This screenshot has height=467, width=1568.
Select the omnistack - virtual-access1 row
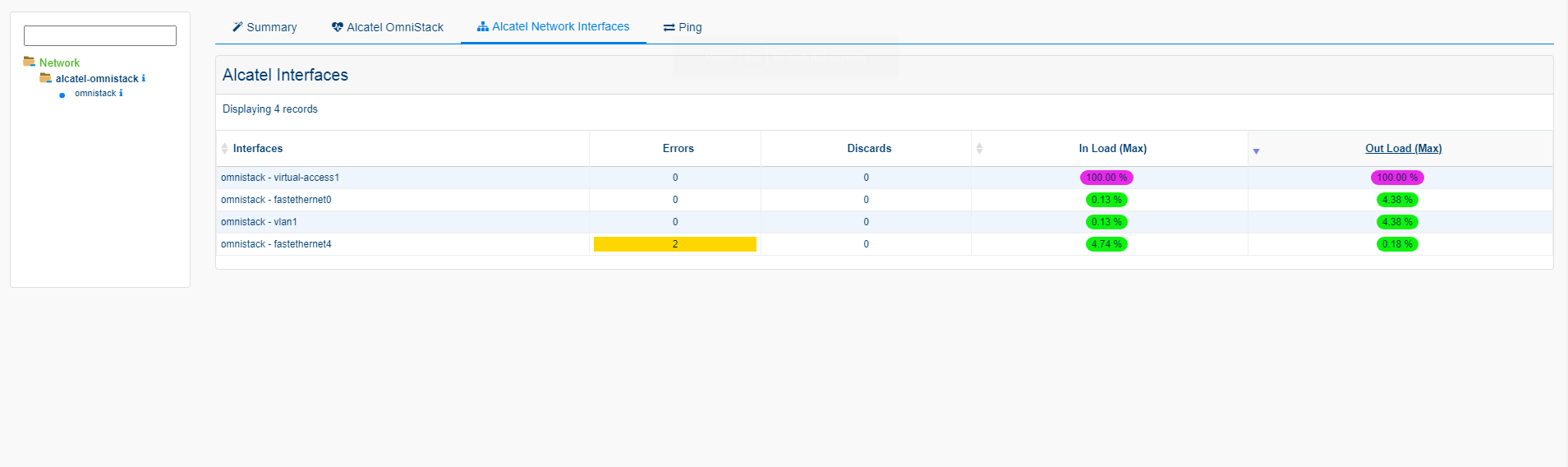tap(280, 178)
